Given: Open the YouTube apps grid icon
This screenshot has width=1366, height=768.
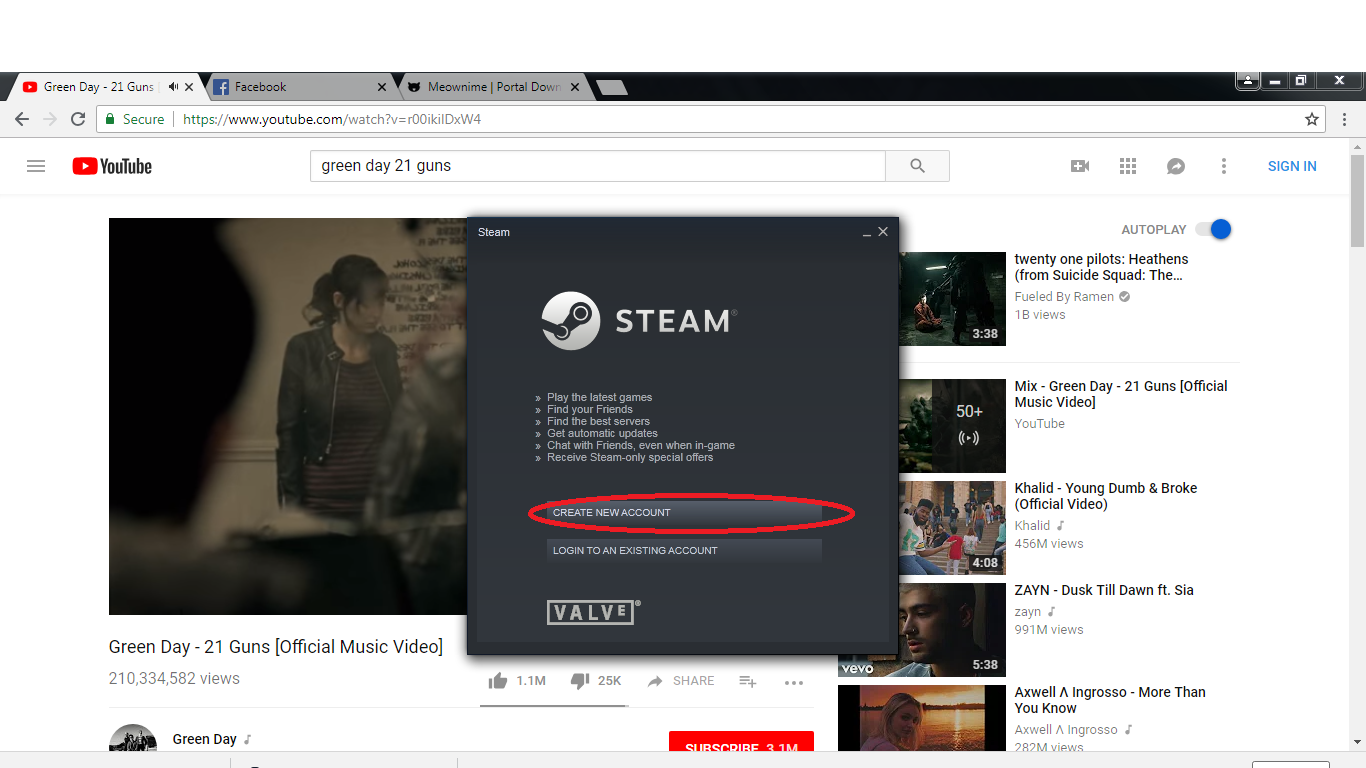Looking at the screenshot, I should tap(1127, 166).
